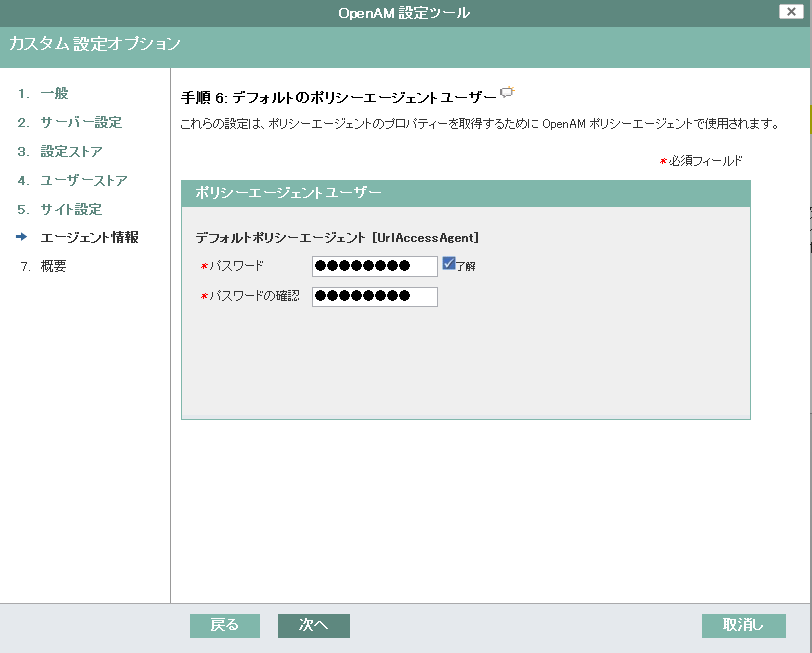Open step 3 設定ストア
812x653 pixels.
[71, 152]
